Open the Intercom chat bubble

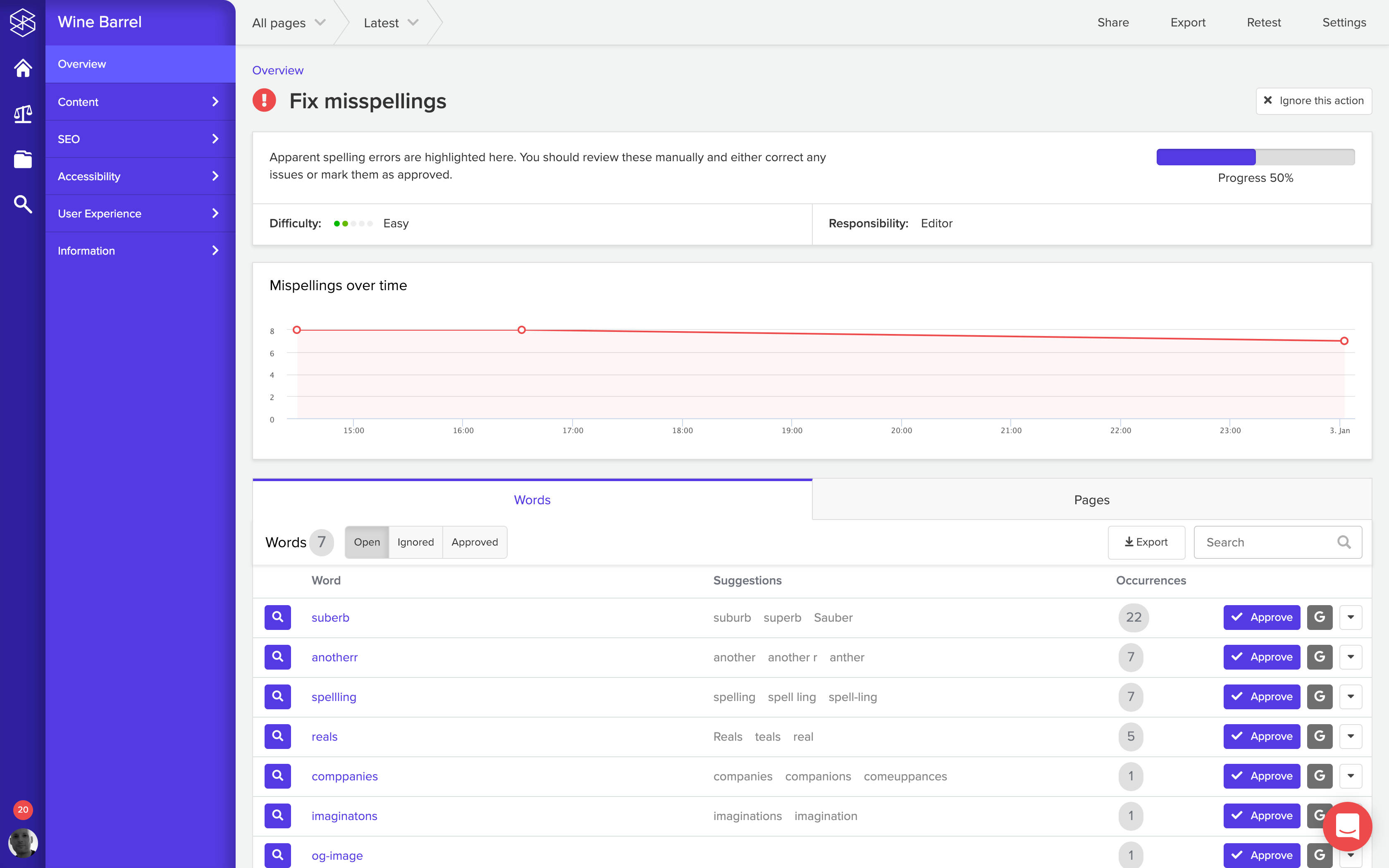pos(1348,826)
